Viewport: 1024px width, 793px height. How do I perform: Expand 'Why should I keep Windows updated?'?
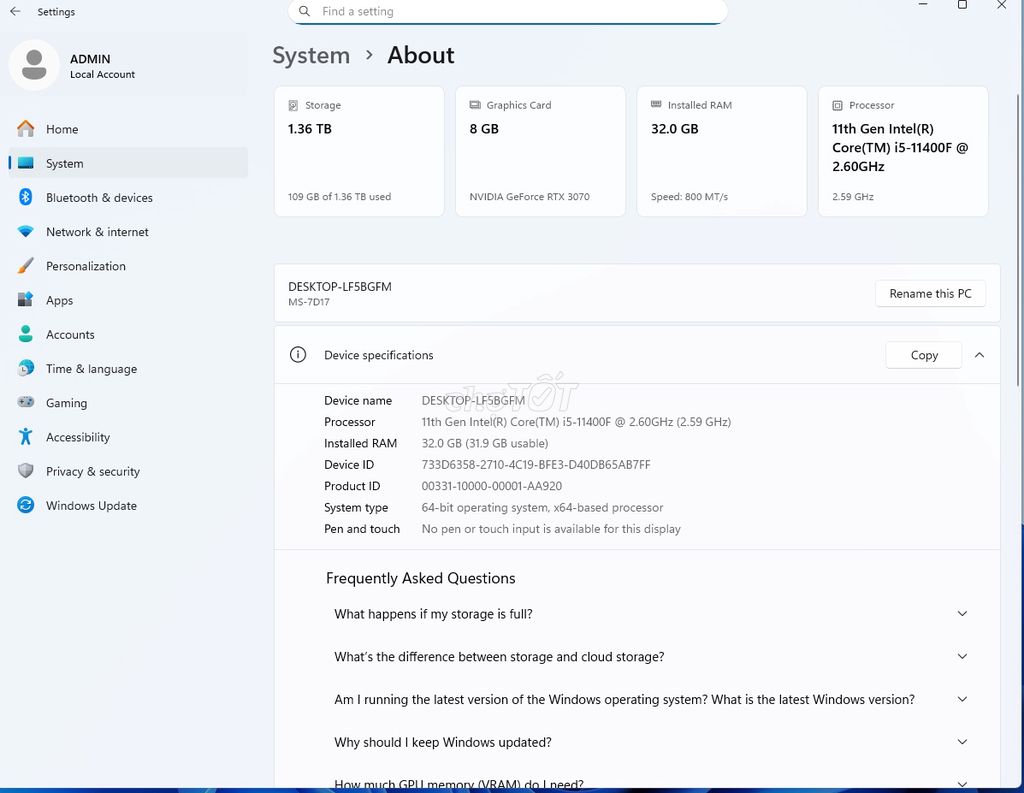pos(648,742)
